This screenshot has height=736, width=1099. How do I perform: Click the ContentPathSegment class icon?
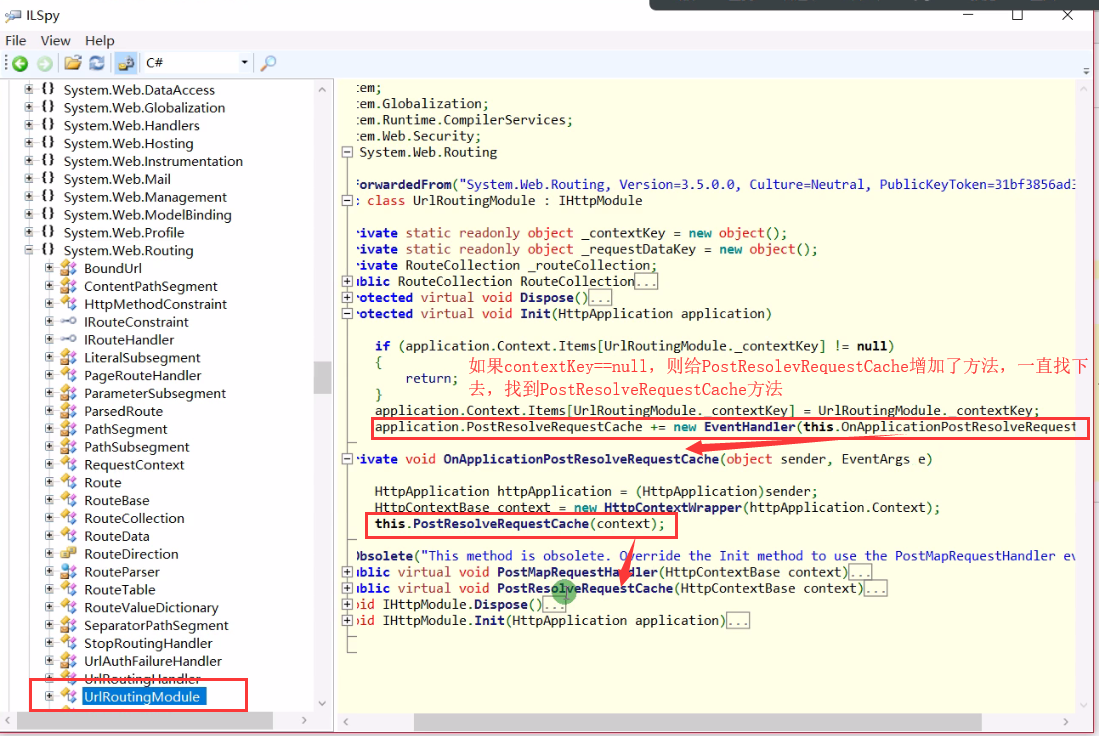coord(69,285)
